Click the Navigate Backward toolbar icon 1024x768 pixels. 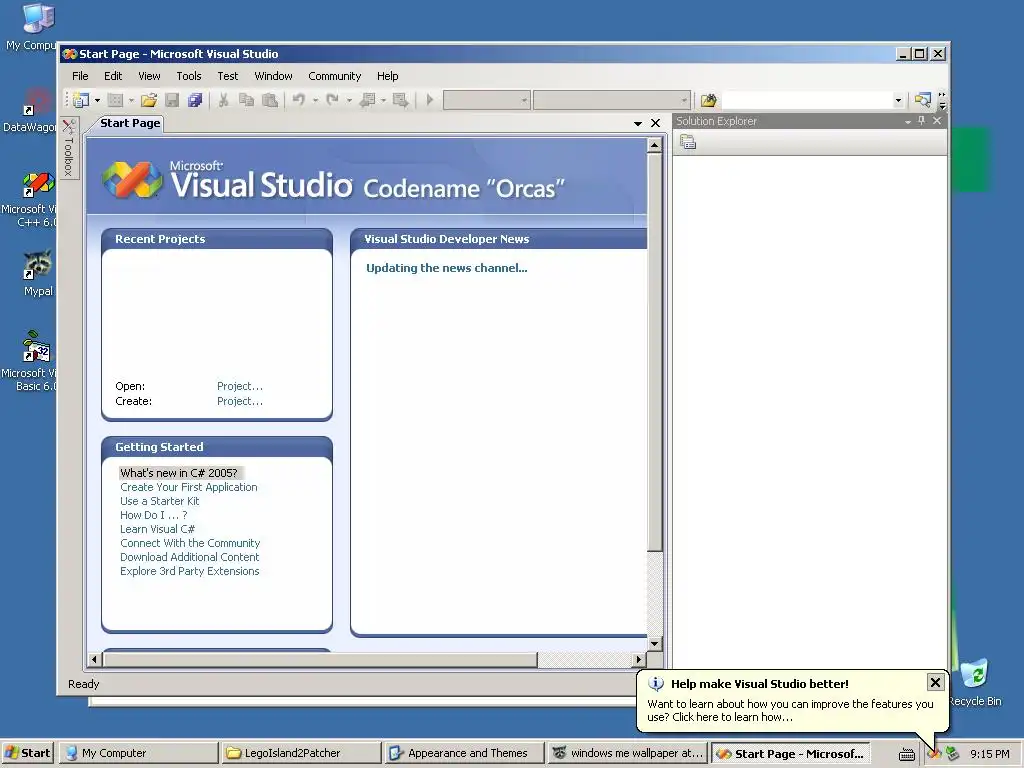coord(368,100)
